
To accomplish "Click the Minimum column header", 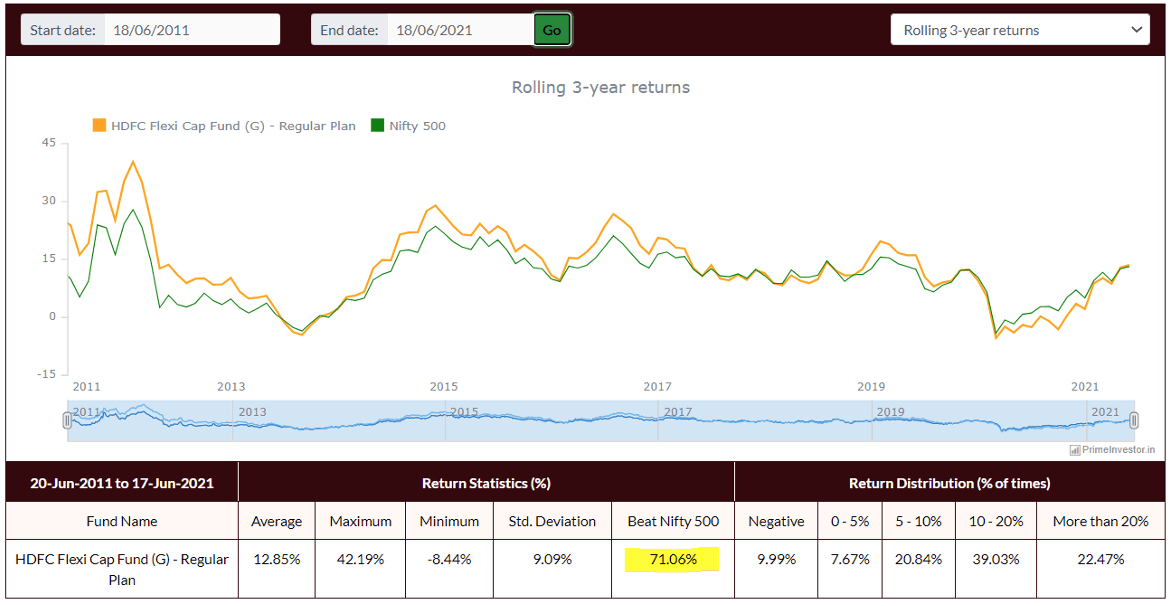I will coord(449,521).
